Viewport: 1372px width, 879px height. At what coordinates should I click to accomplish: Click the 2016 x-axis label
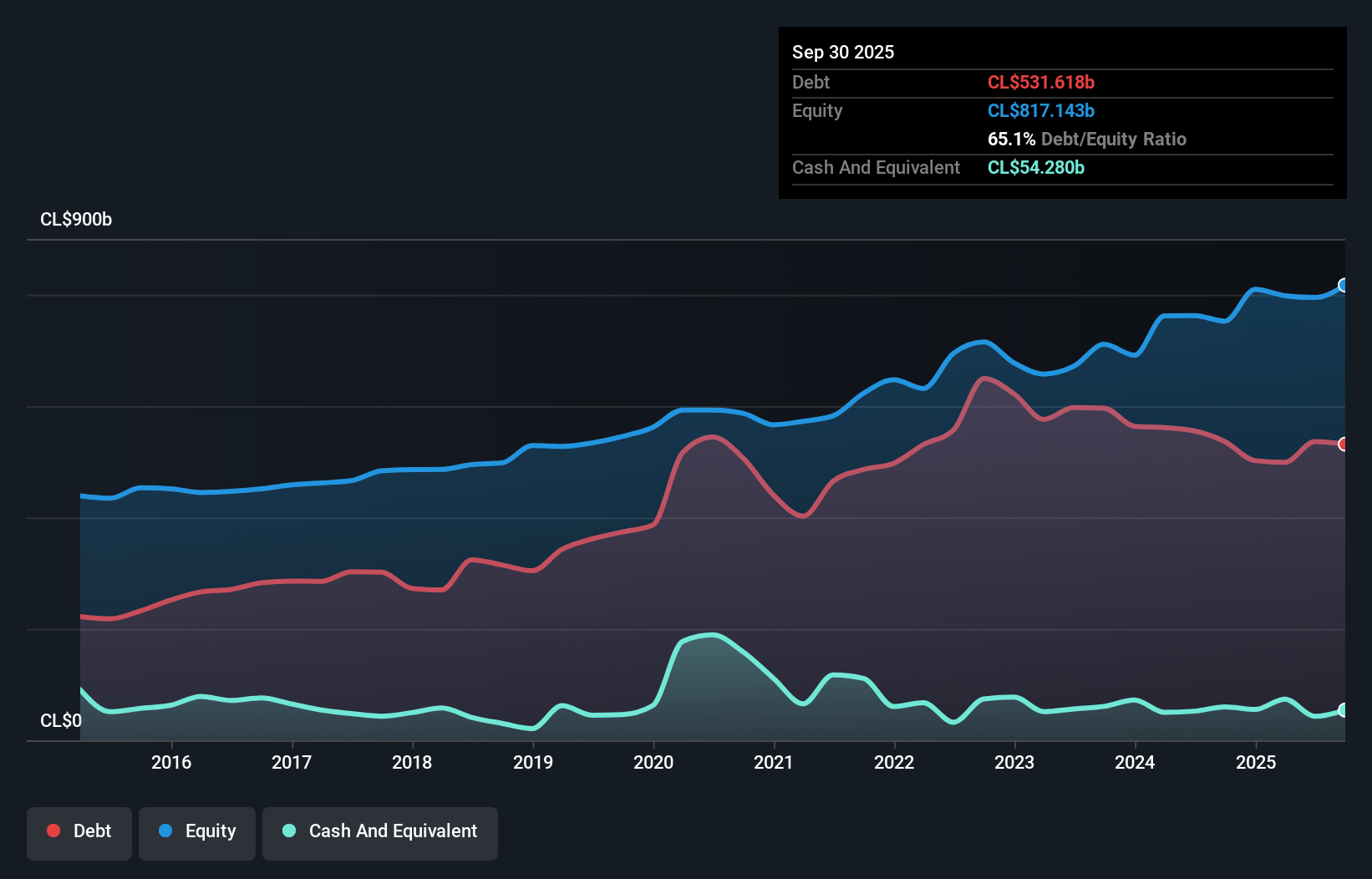(x=171, y=762)
